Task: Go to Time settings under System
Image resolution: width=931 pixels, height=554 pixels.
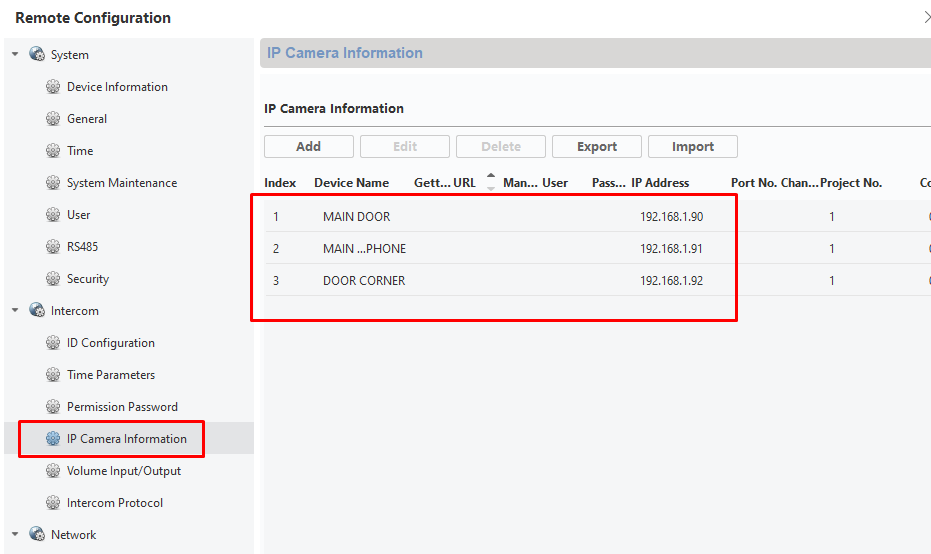Action: pyautogui.click(x=80, y=151)
